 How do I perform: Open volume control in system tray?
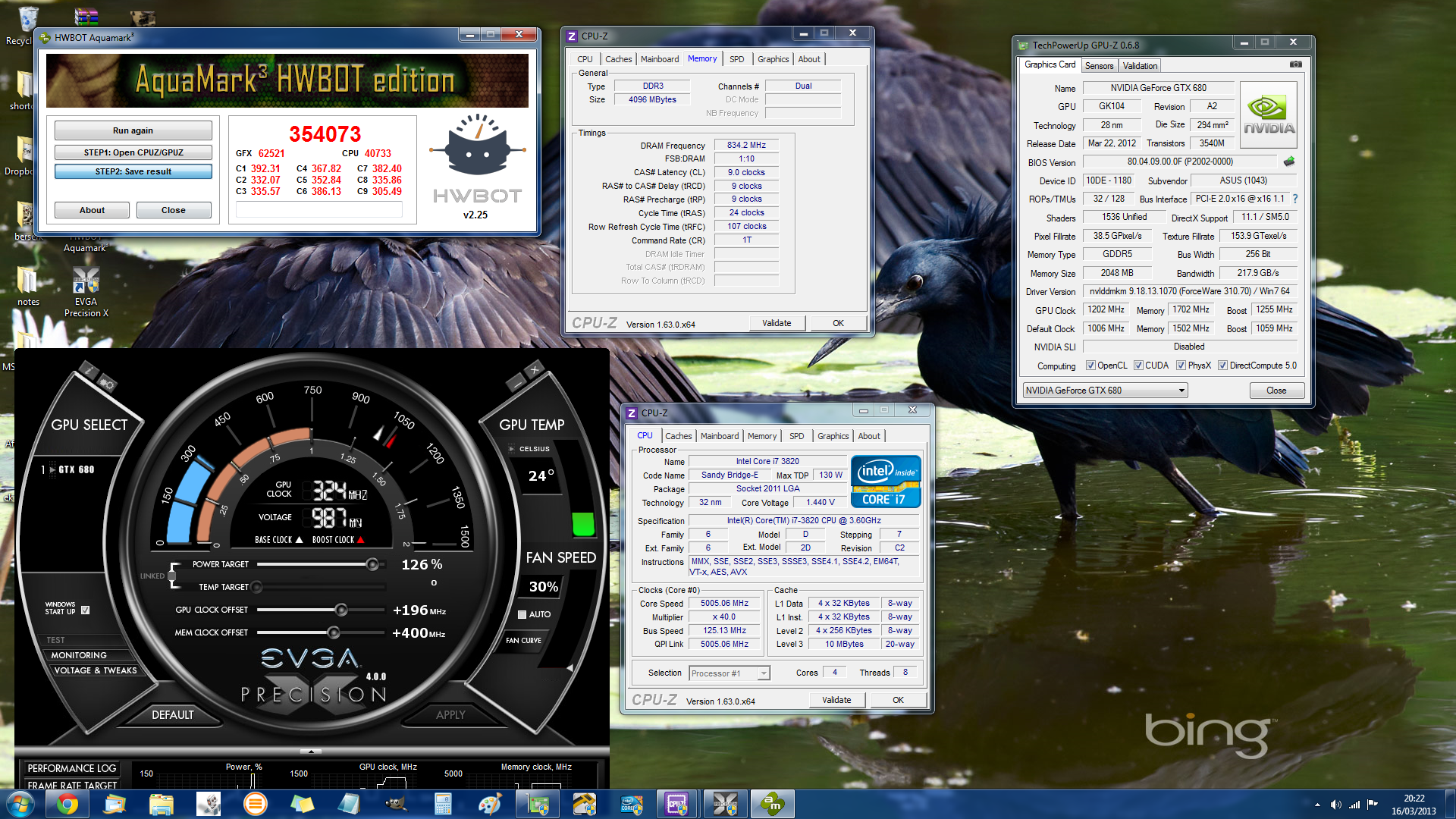1336,805
